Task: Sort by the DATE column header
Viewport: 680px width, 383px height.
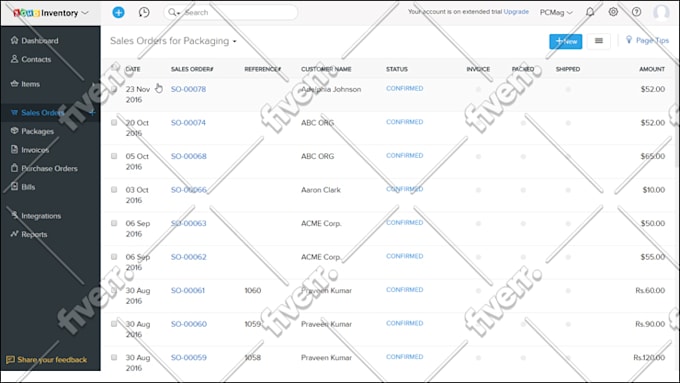Action: click(133, 69)
